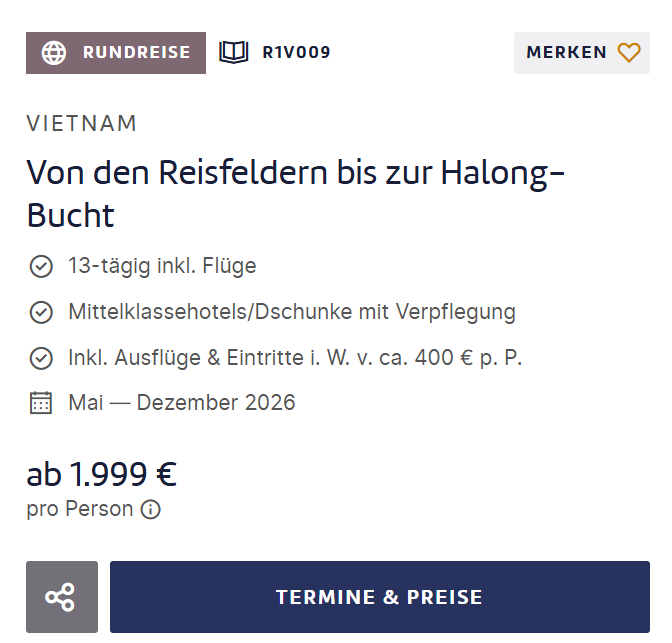The image size is (672, 643).
Task: Open Termine & Preise
Action: click(379, 597)
